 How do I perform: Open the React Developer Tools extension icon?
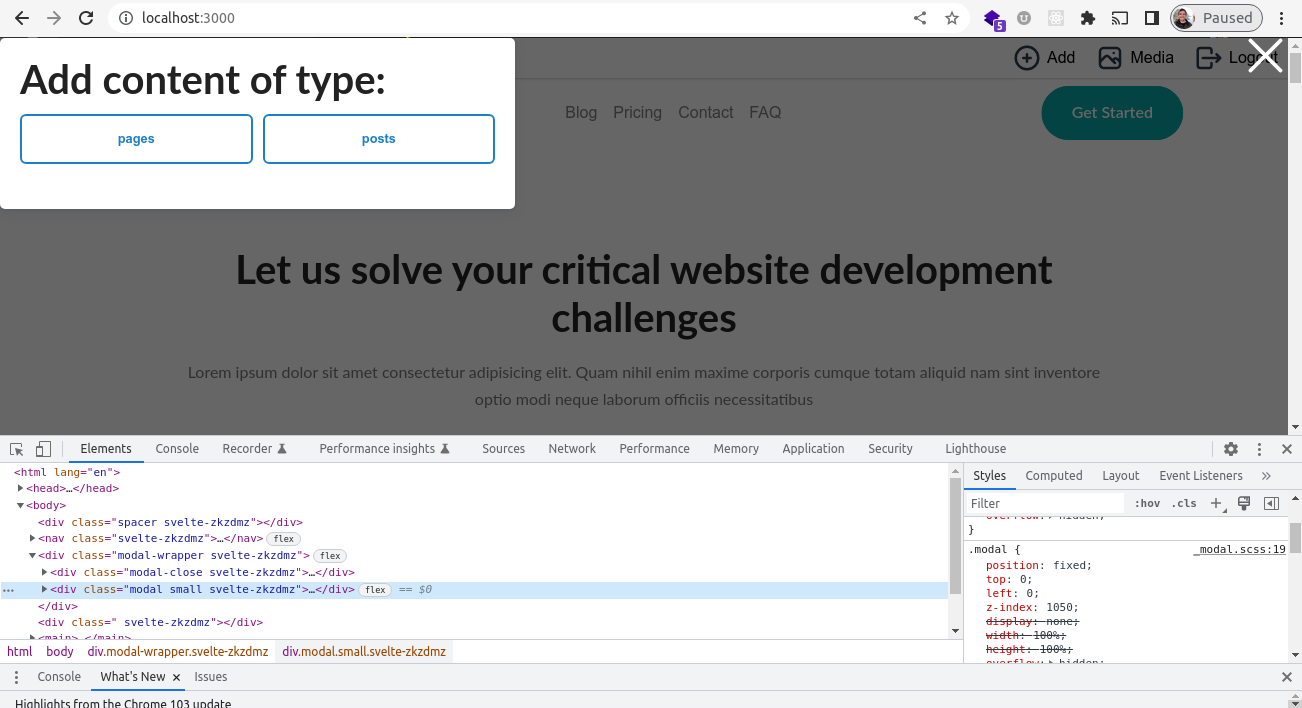coord(1055,18)
